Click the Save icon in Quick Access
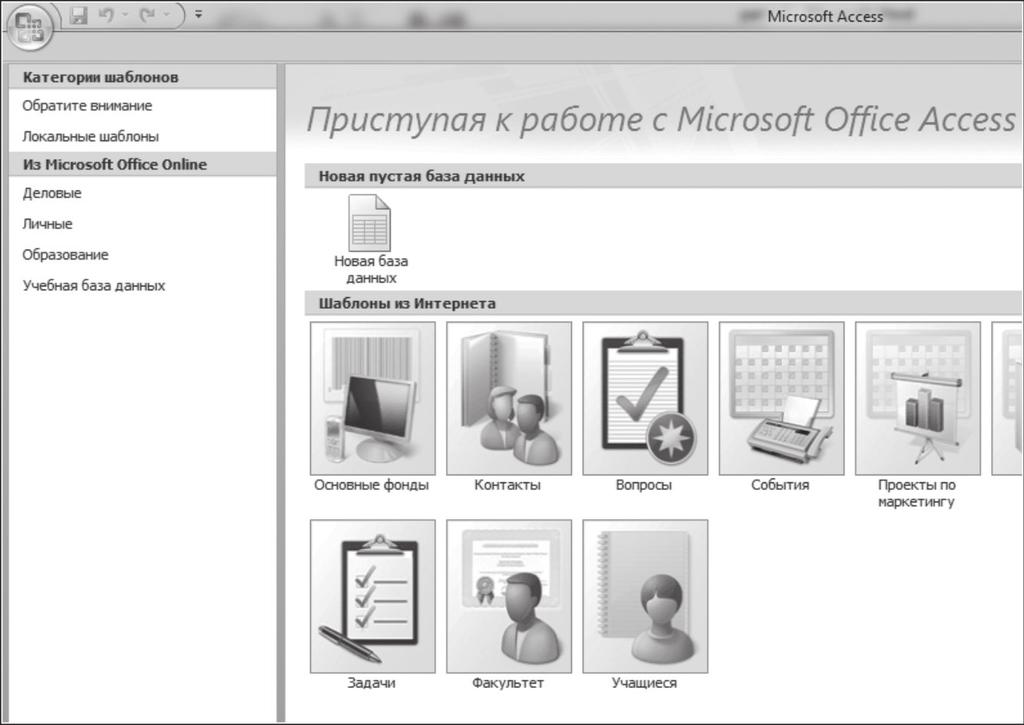Image resolution: width=1024 pixels, height=725 pixels. 78,14
